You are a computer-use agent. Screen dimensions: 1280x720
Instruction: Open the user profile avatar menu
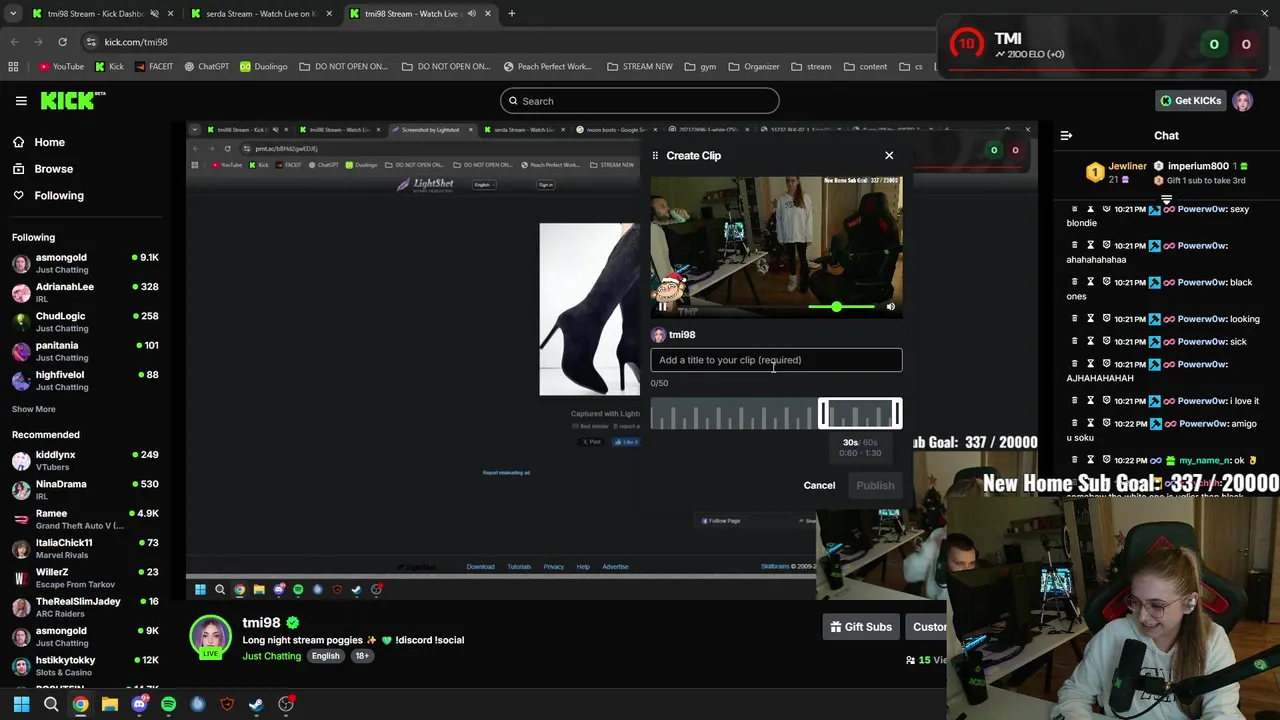pyautogui.click(x=1242, y=101)
